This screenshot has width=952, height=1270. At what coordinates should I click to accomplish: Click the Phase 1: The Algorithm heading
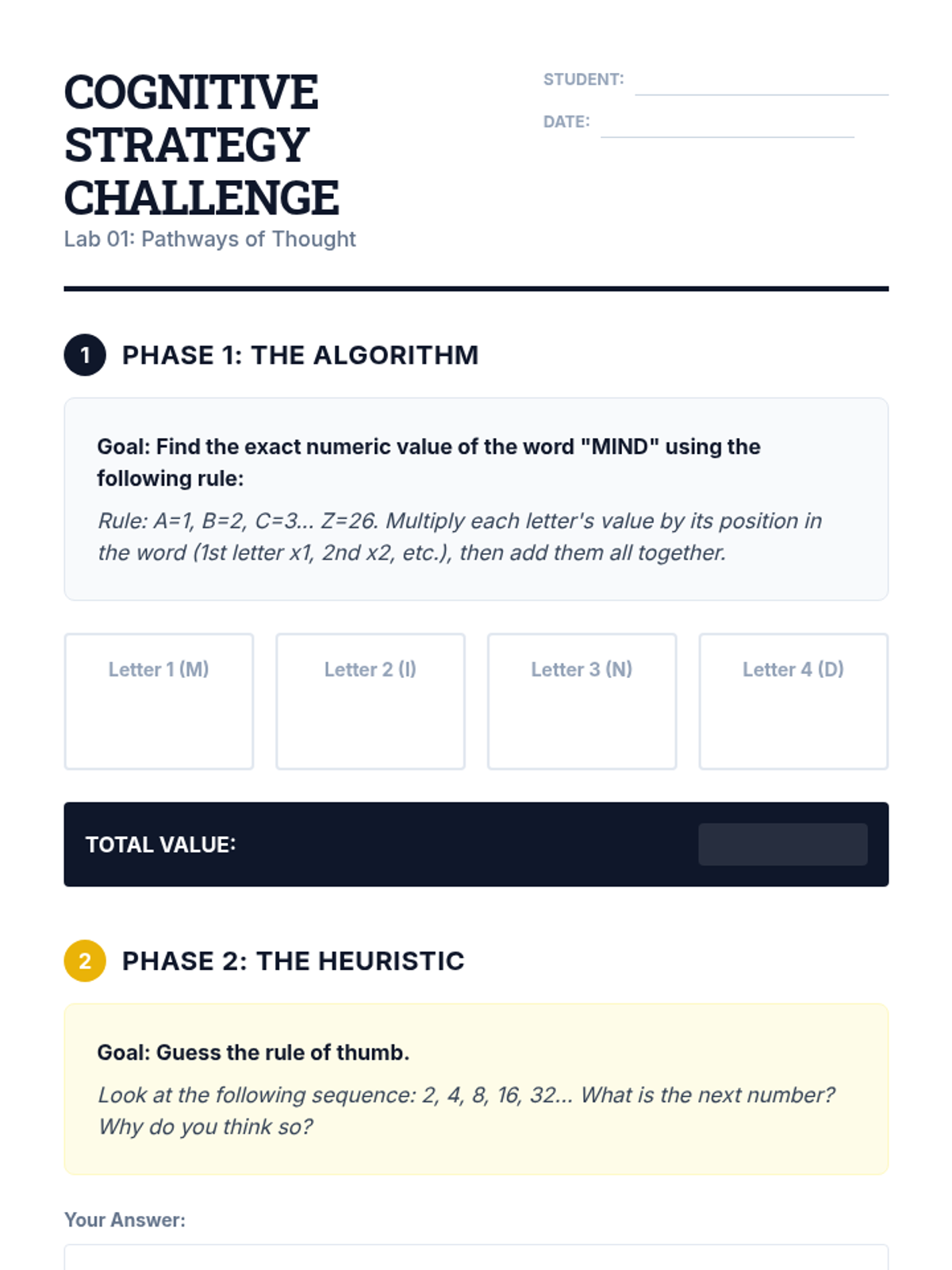[300, 355]
